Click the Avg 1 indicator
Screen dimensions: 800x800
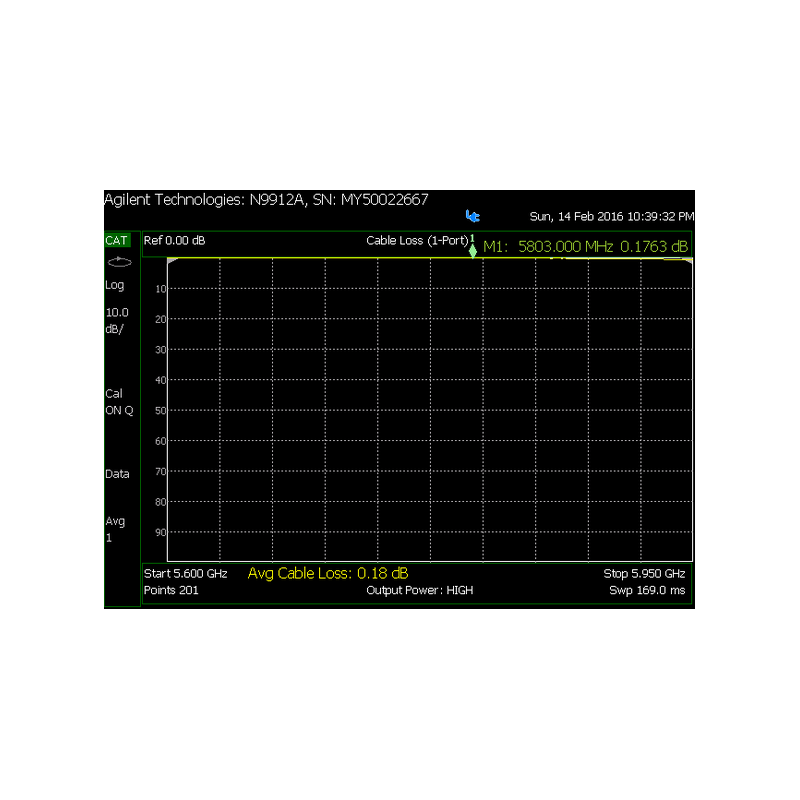(115, 529)
